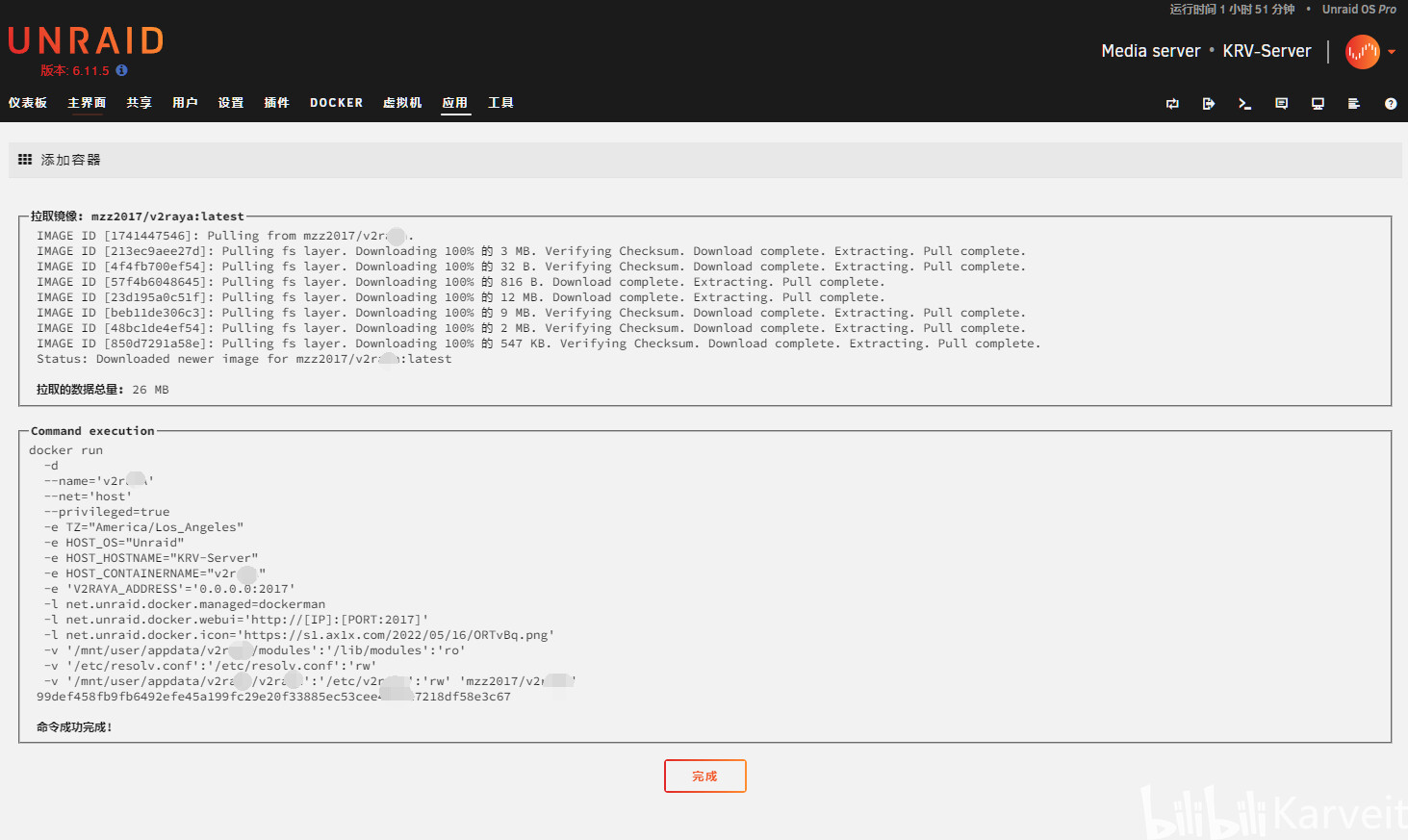Image resolution: width=1408 pixels, height=840 pixels.
Task: Open the DOCKER tab
Action: [336, 103]
